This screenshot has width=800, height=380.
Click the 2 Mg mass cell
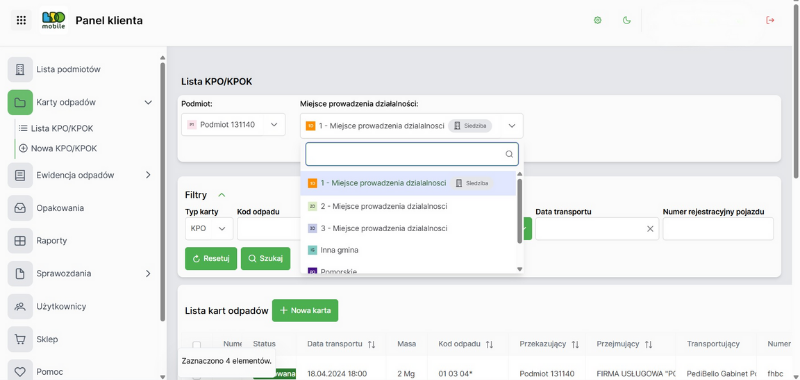406,373
